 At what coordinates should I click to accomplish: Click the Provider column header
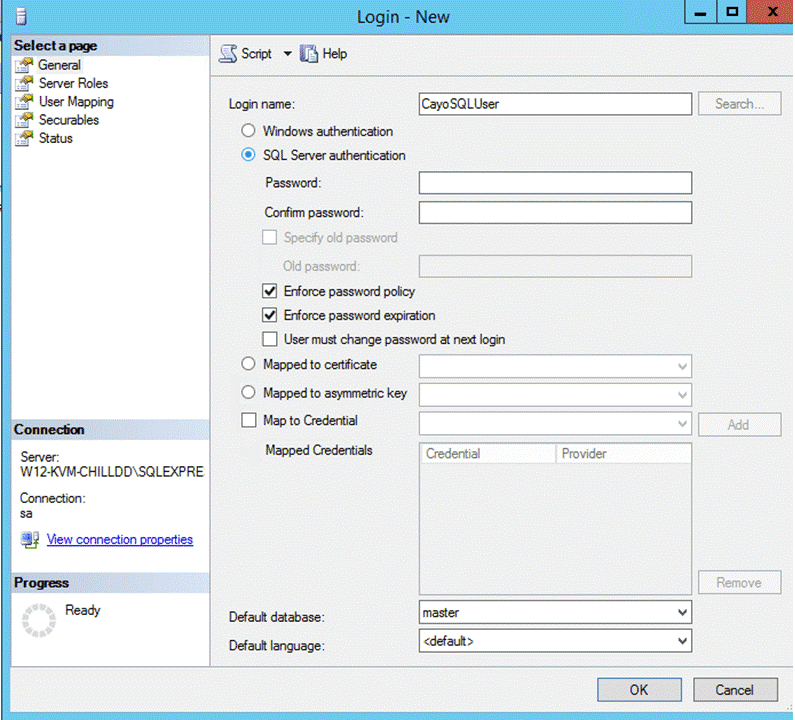point(624,453)
